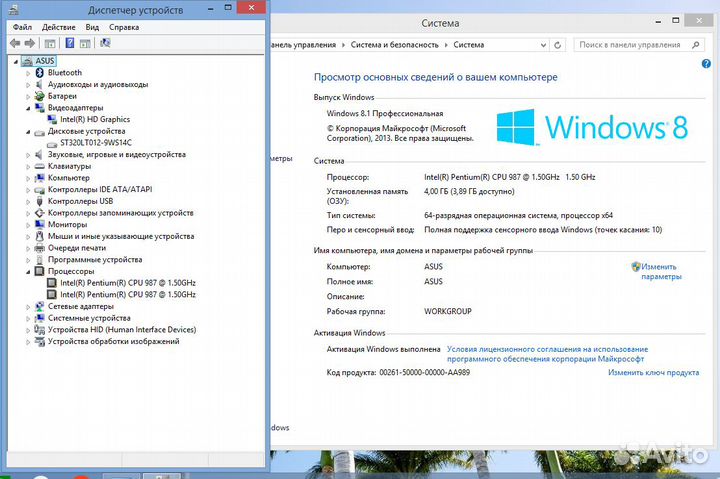
Task: Click the Батареи battery icon
Action: point(40,96)
